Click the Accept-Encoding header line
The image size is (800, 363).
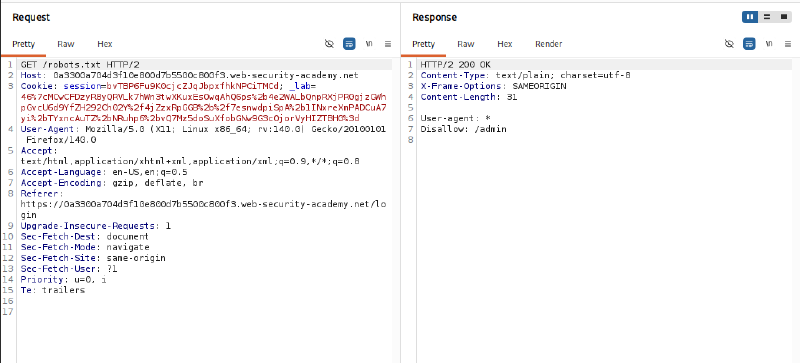(112, 183)
